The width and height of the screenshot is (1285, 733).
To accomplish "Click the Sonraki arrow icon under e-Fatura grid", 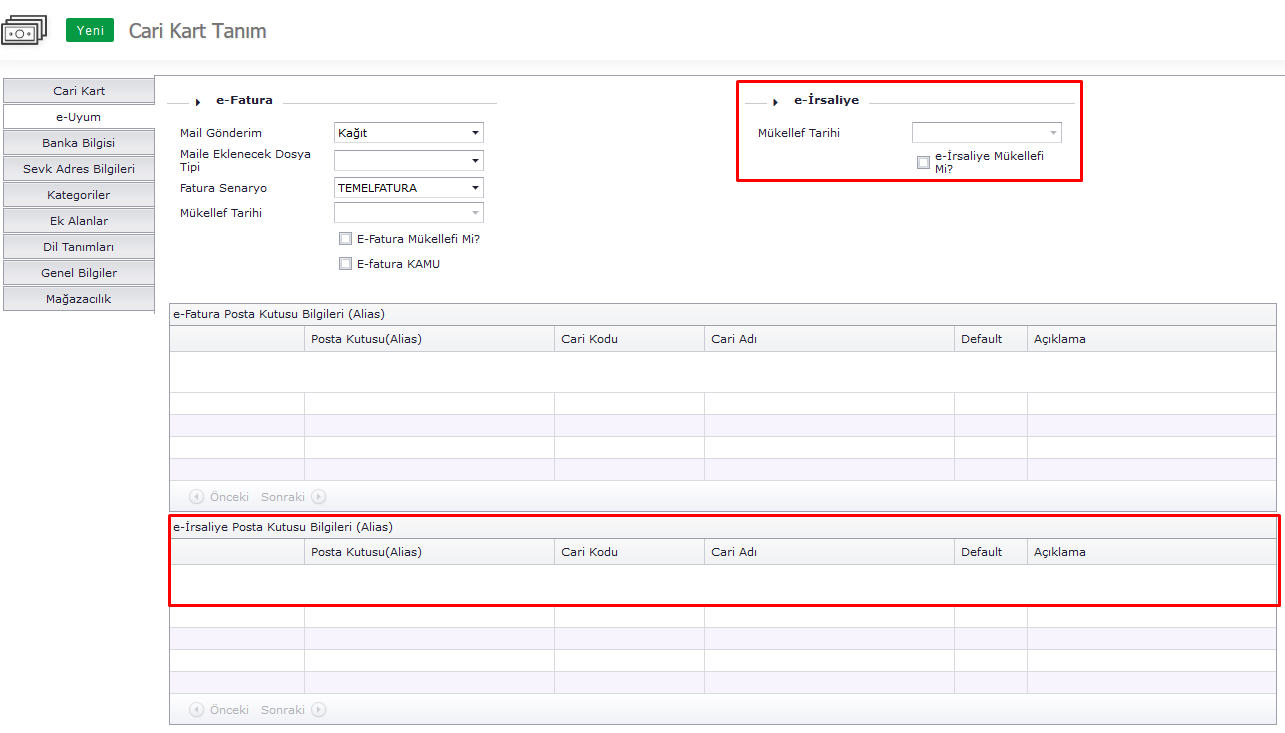I will point(318,497).
